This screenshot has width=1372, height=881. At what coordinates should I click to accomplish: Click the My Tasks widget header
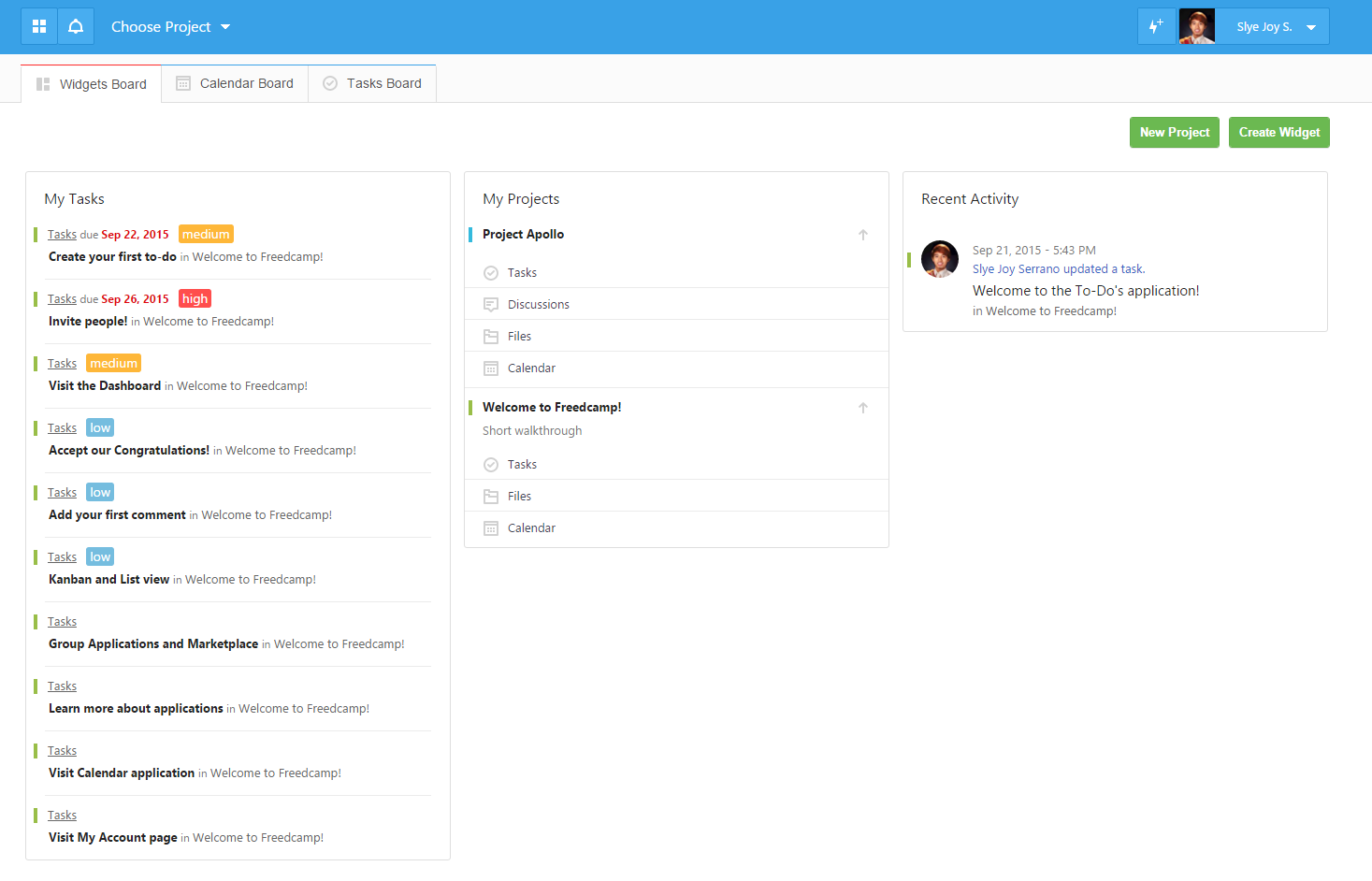74,199
